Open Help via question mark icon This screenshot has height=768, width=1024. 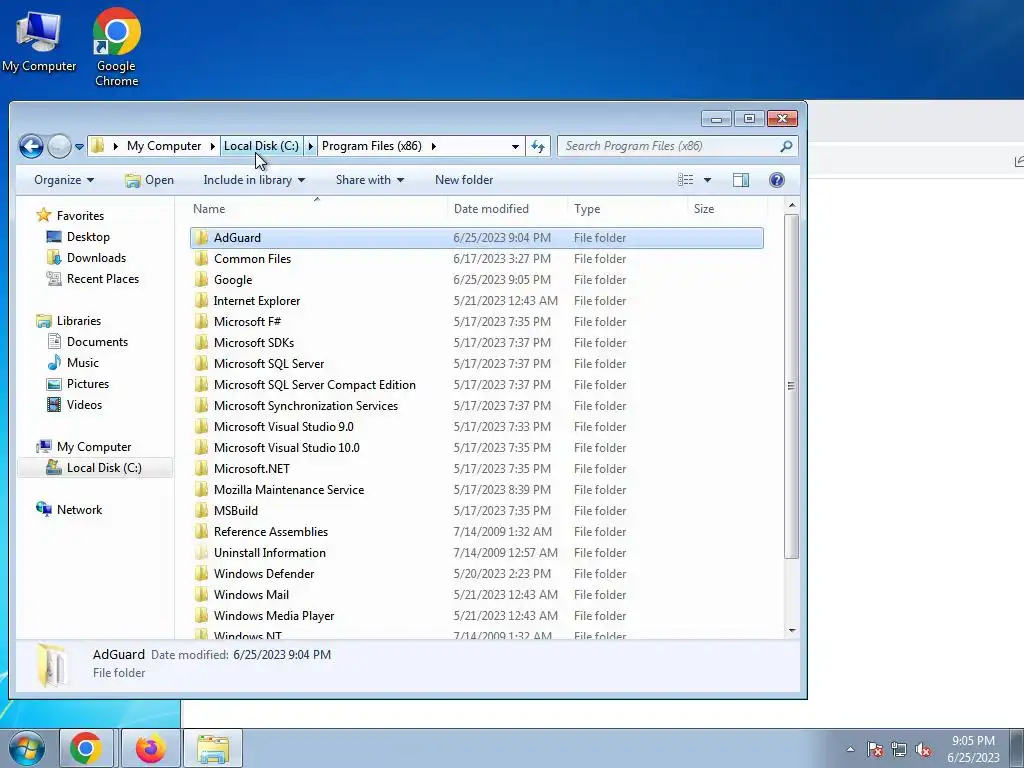click(776, 180)
